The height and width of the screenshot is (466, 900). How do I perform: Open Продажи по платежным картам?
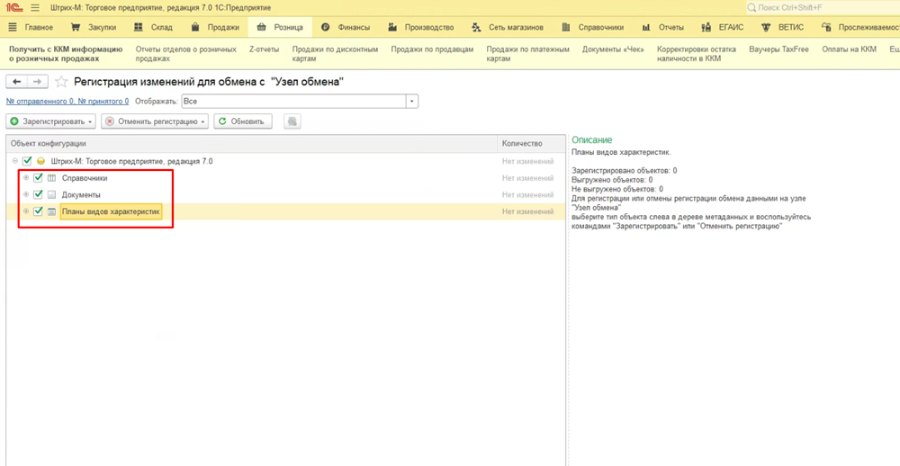tap(528, 54)
